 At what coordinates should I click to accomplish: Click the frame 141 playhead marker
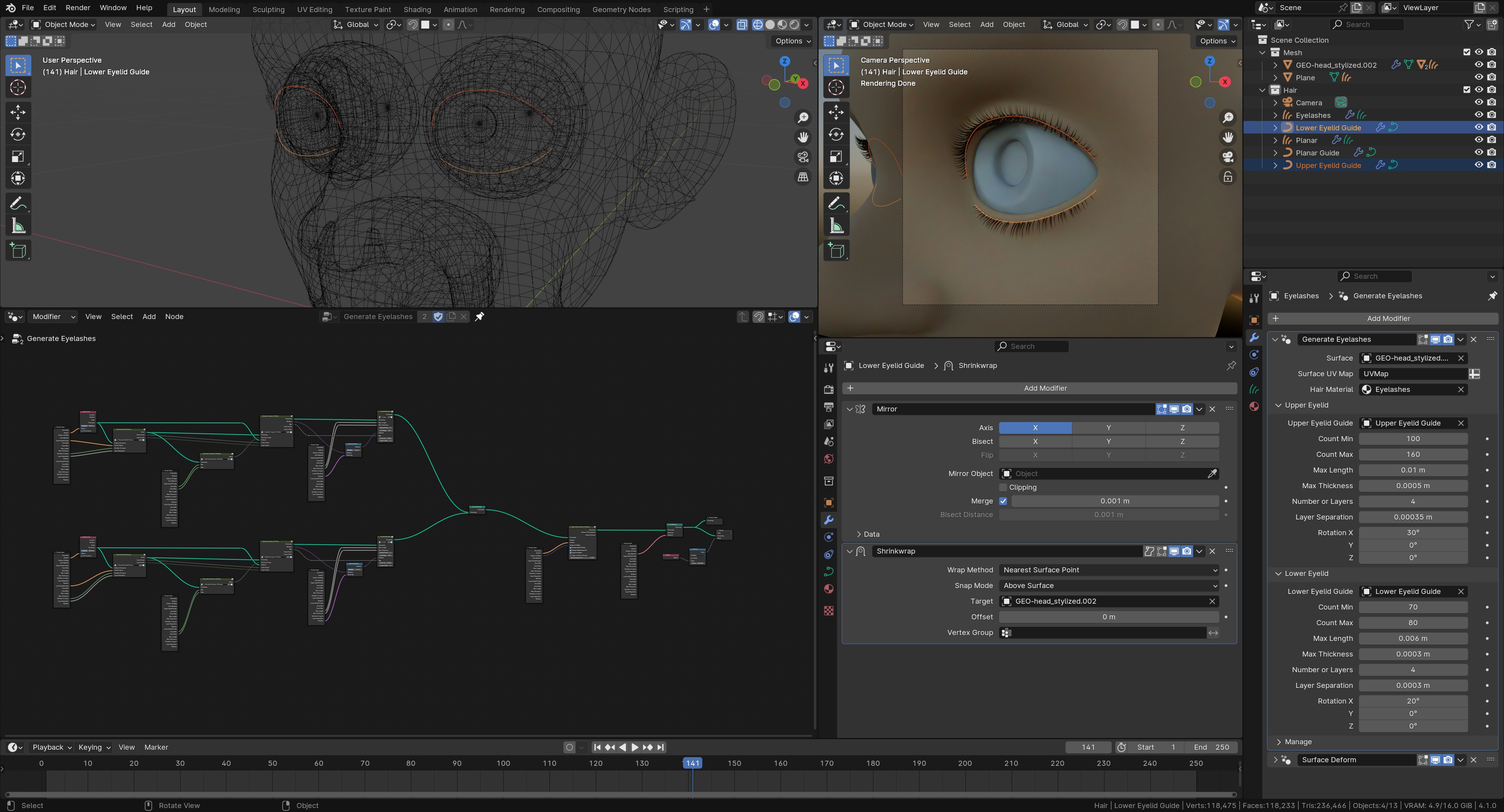692,763
